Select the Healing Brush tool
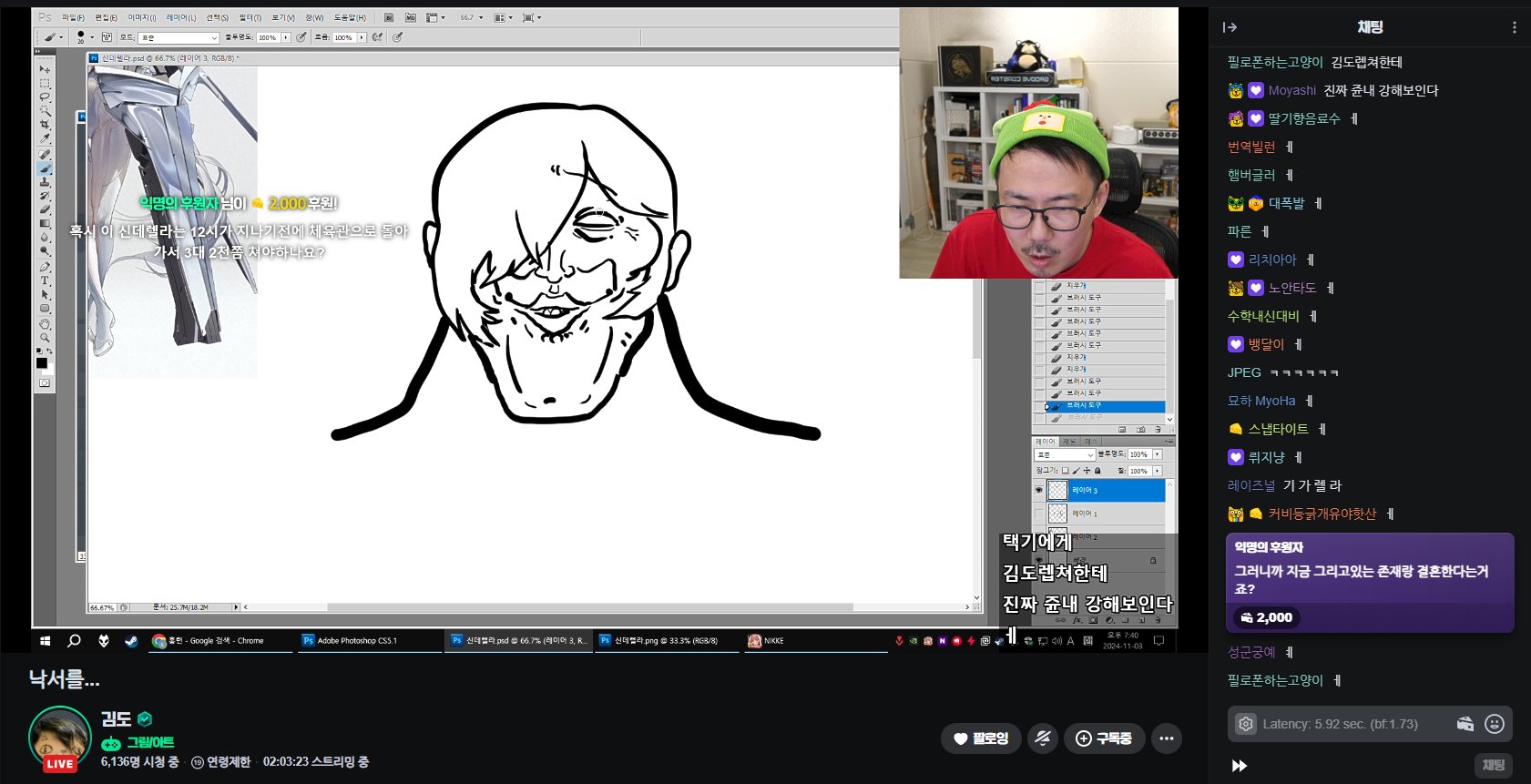This screenshot has width=1531, height=784. [x=45, y=155]
